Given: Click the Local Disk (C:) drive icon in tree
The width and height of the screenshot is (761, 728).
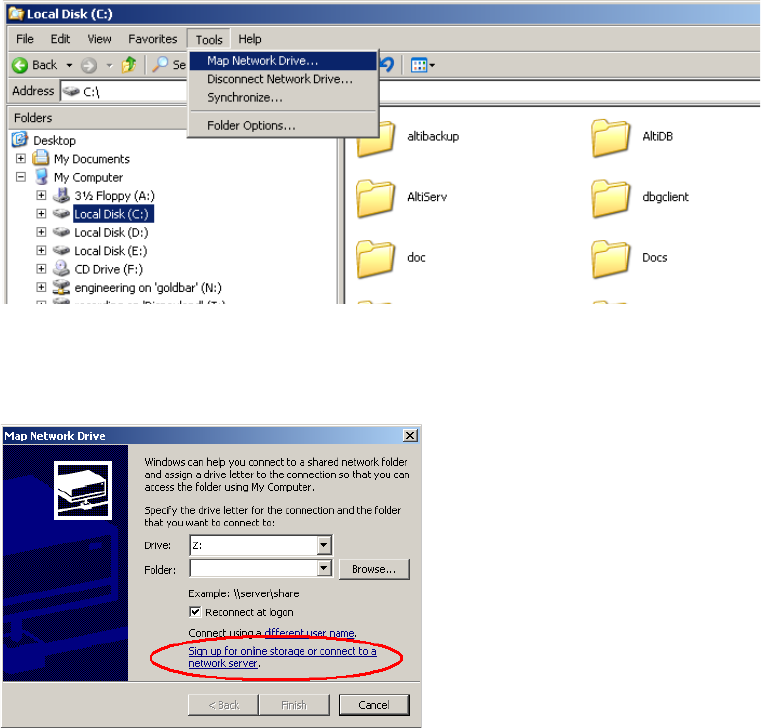Looking at the screenshot, I should (61, 213).
